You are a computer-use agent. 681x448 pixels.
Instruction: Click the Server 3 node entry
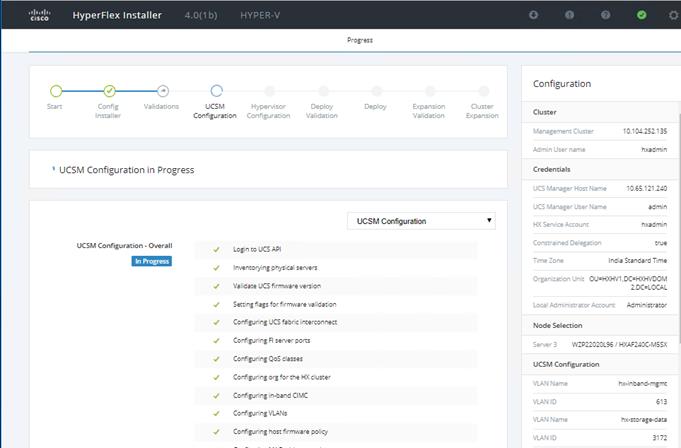click(x=600, y=344)
